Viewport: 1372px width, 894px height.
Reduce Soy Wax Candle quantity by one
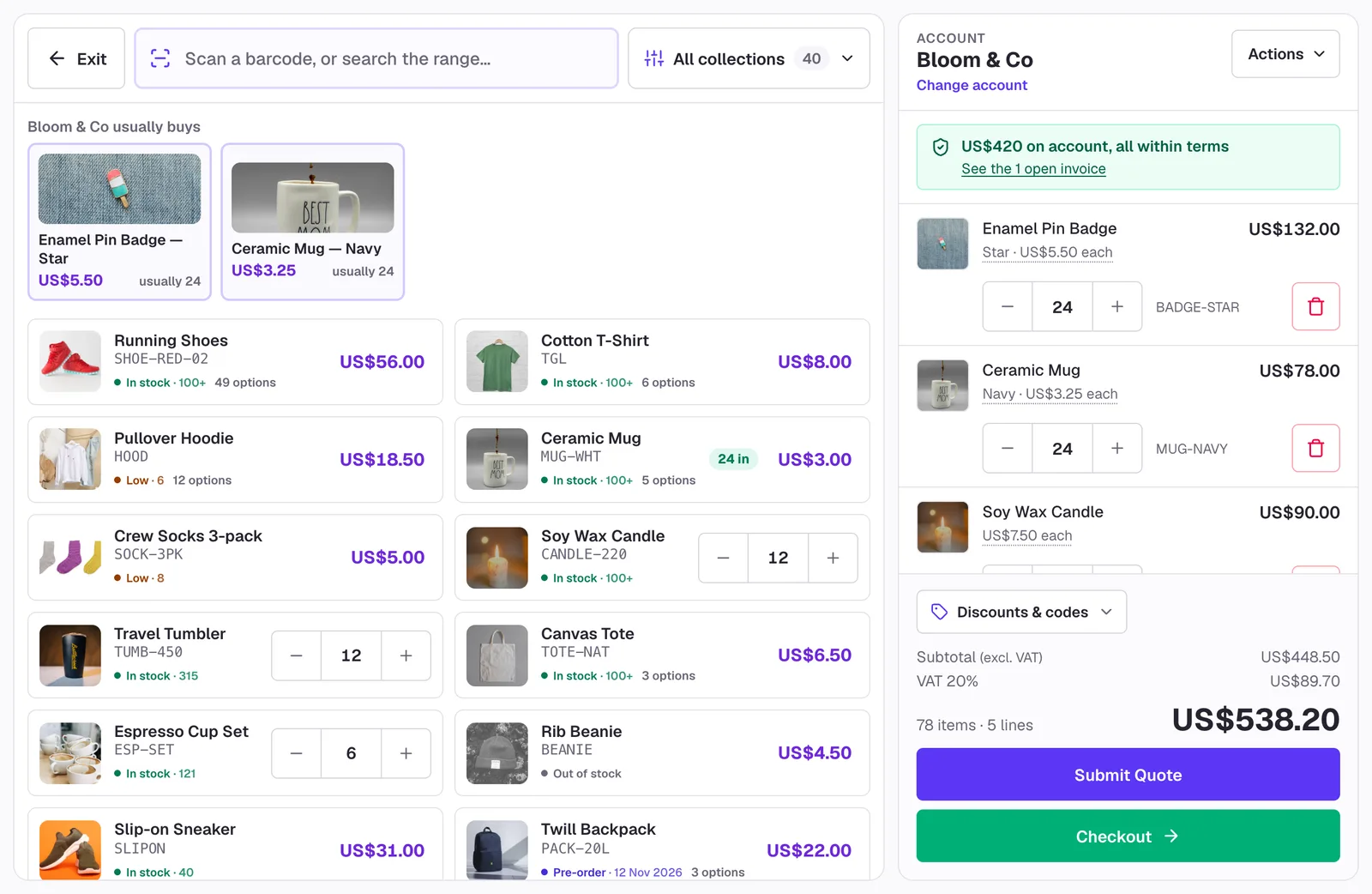724,558
